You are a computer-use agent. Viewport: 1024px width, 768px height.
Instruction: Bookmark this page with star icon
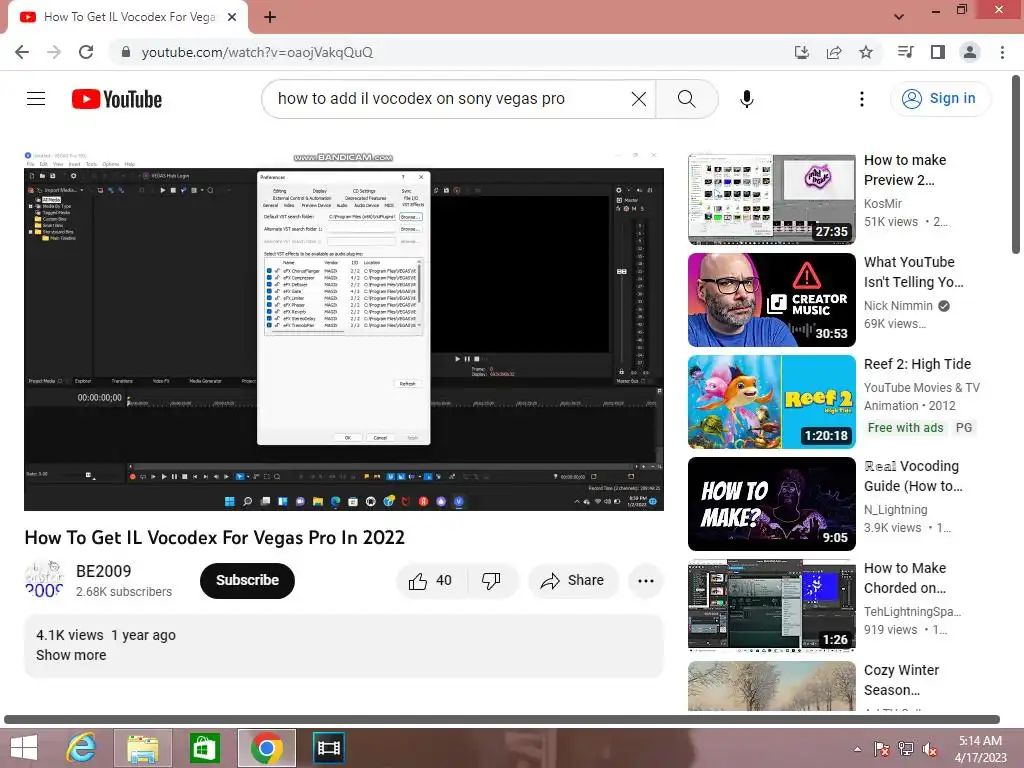pos(866,52)
